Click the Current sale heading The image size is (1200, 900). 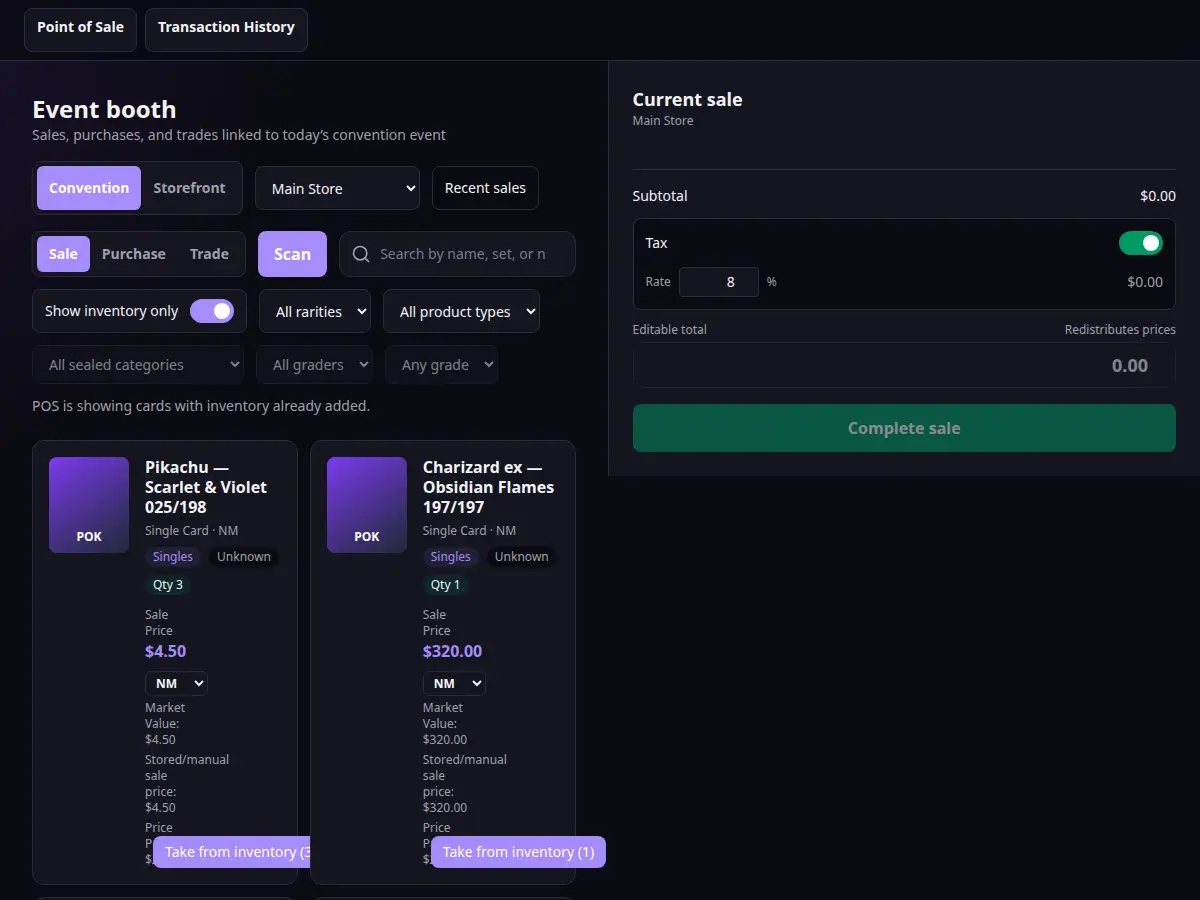click(x=688, y=99)
